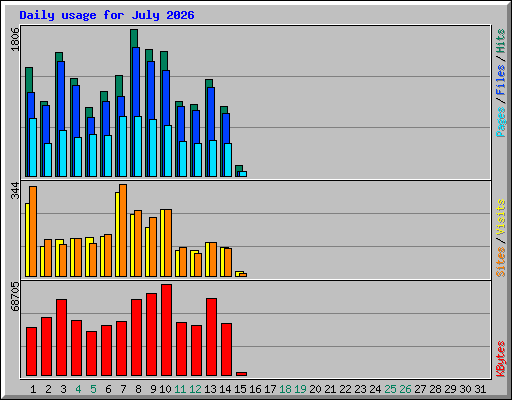Click the cyan Pages bar for day 15
The height and width of the screenshot is (400, 512).
coord(243,174)
